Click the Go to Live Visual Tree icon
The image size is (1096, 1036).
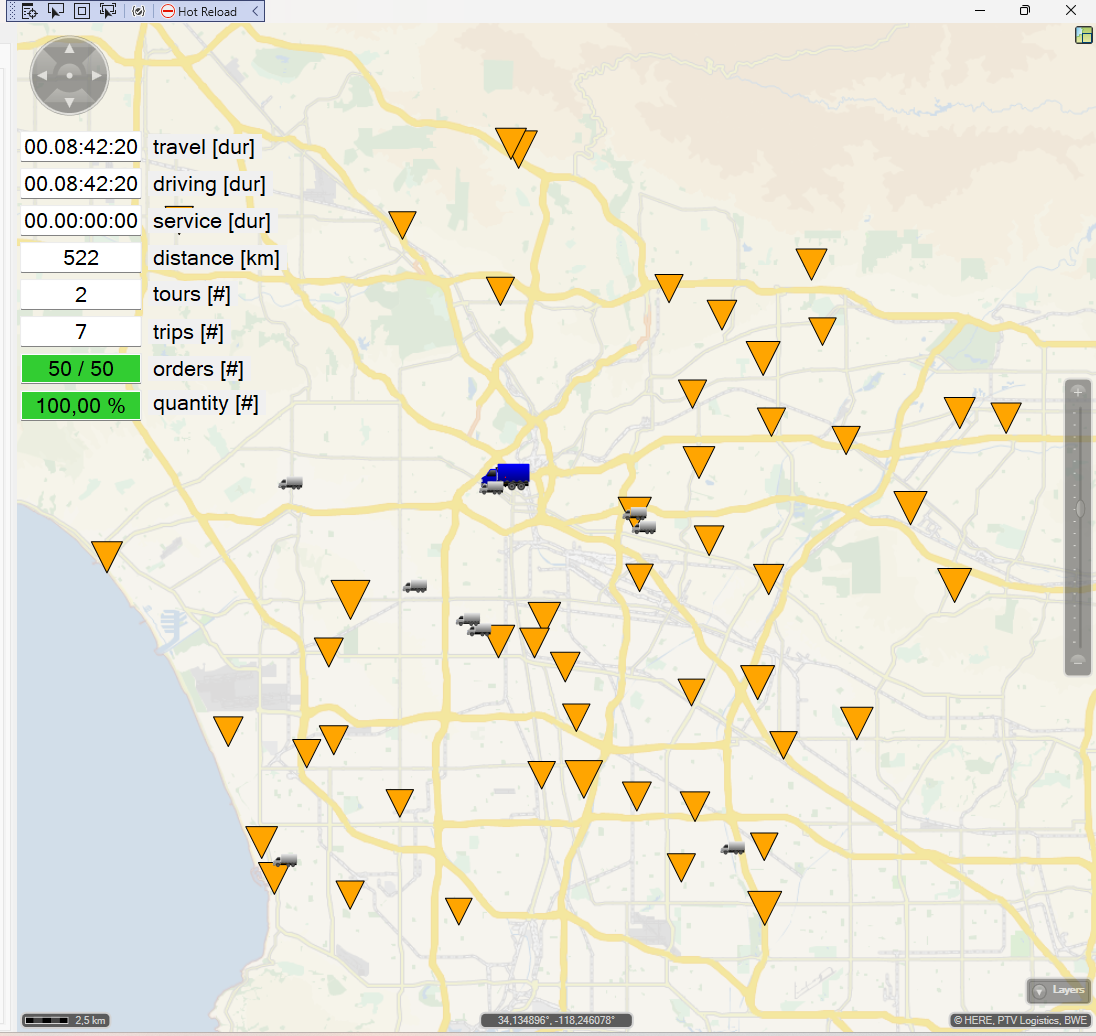[x=30, y=11]
